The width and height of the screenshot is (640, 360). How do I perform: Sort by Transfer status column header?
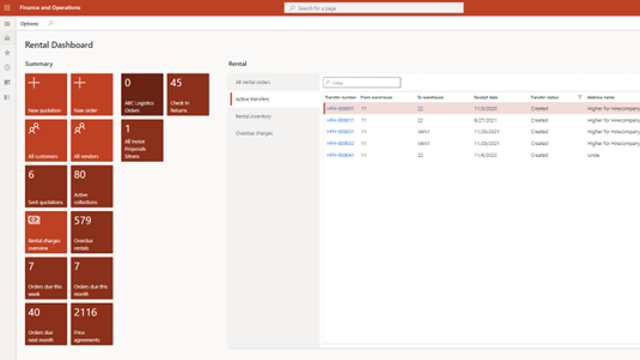point(544,98)
